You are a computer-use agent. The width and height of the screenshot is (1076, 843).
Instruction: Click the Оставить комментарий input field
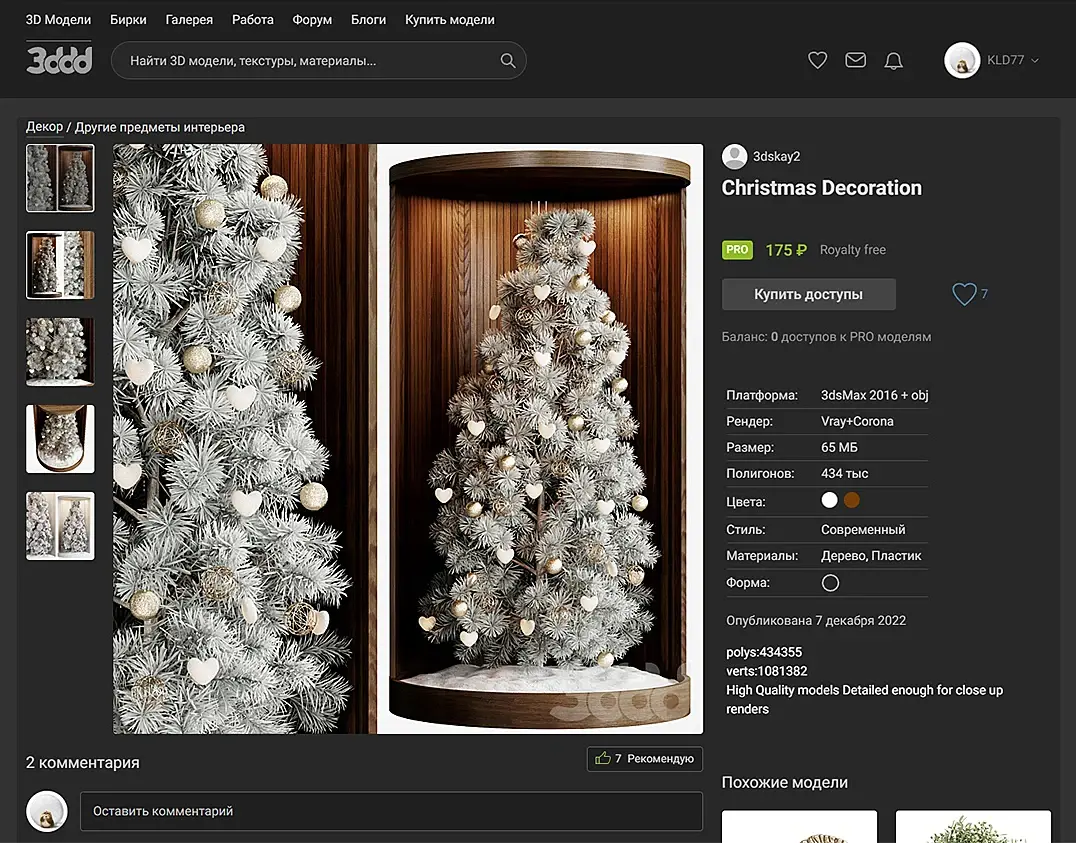tap(390, 811)
